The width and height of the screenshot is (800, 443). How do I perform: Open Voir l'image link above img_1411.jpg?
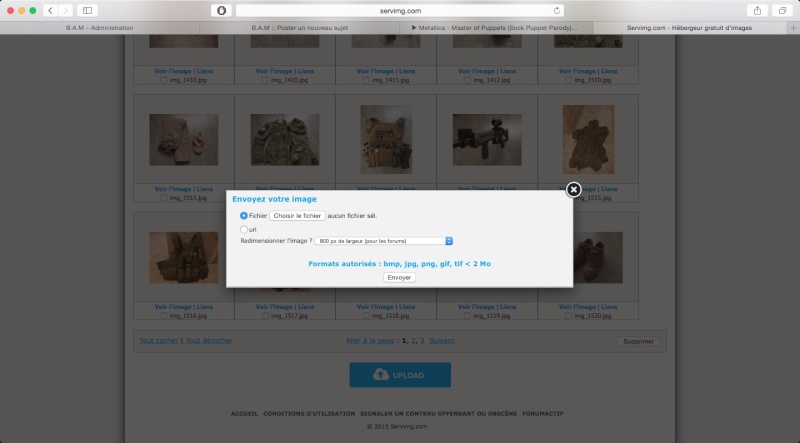click(376, 71)
